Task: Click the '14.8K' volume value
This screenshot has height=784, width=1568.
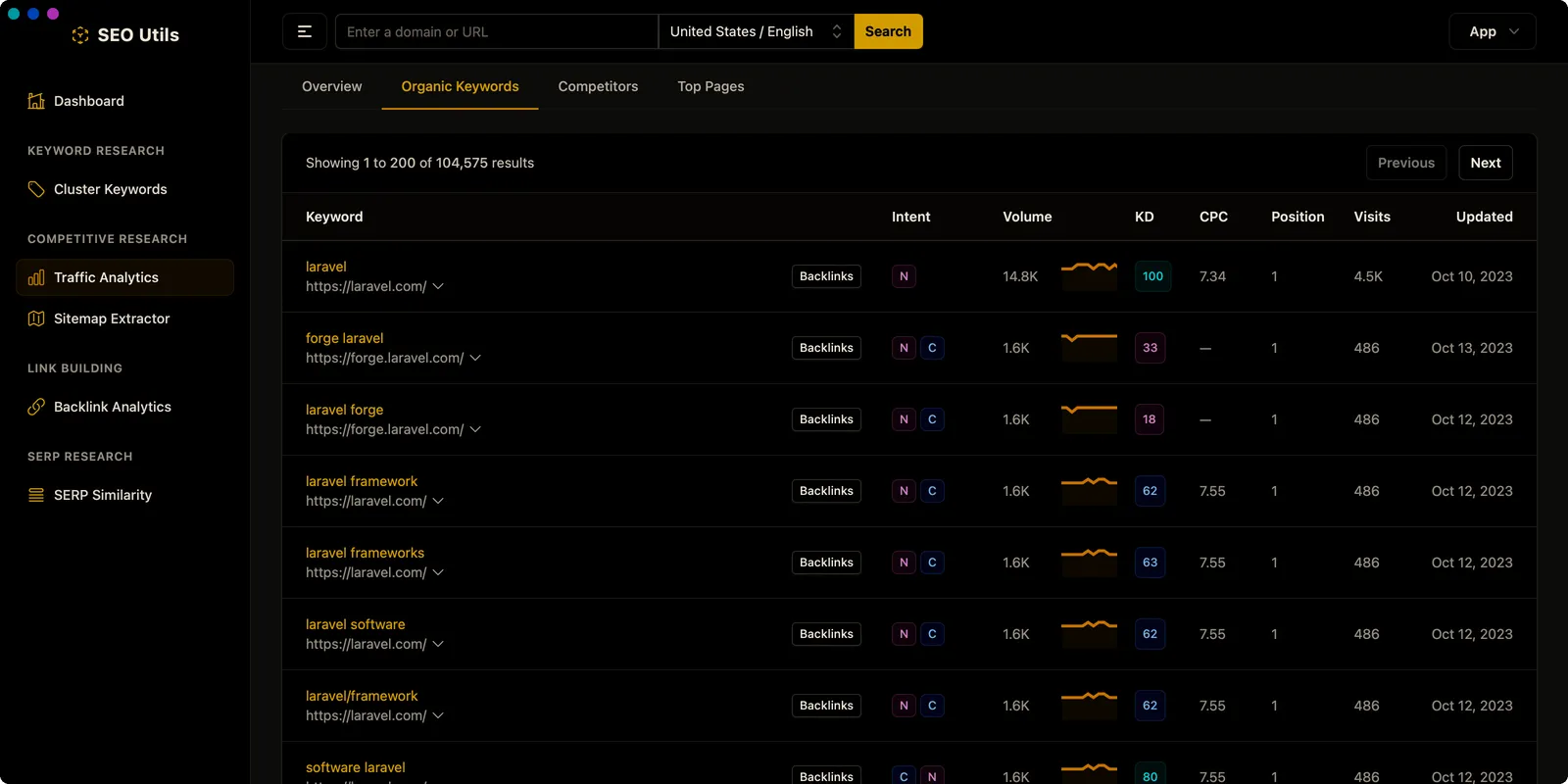Action: tap(1020, 276)
